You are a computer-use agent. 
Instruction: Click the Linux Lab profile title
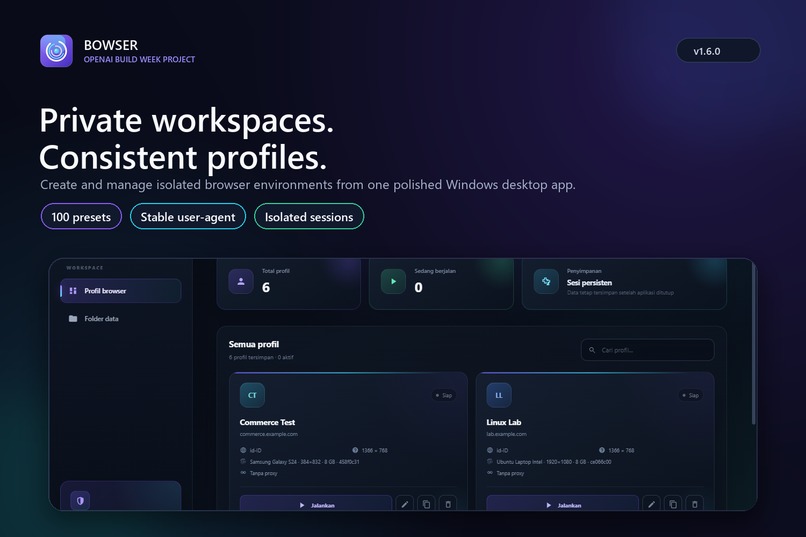coord(504,422)
